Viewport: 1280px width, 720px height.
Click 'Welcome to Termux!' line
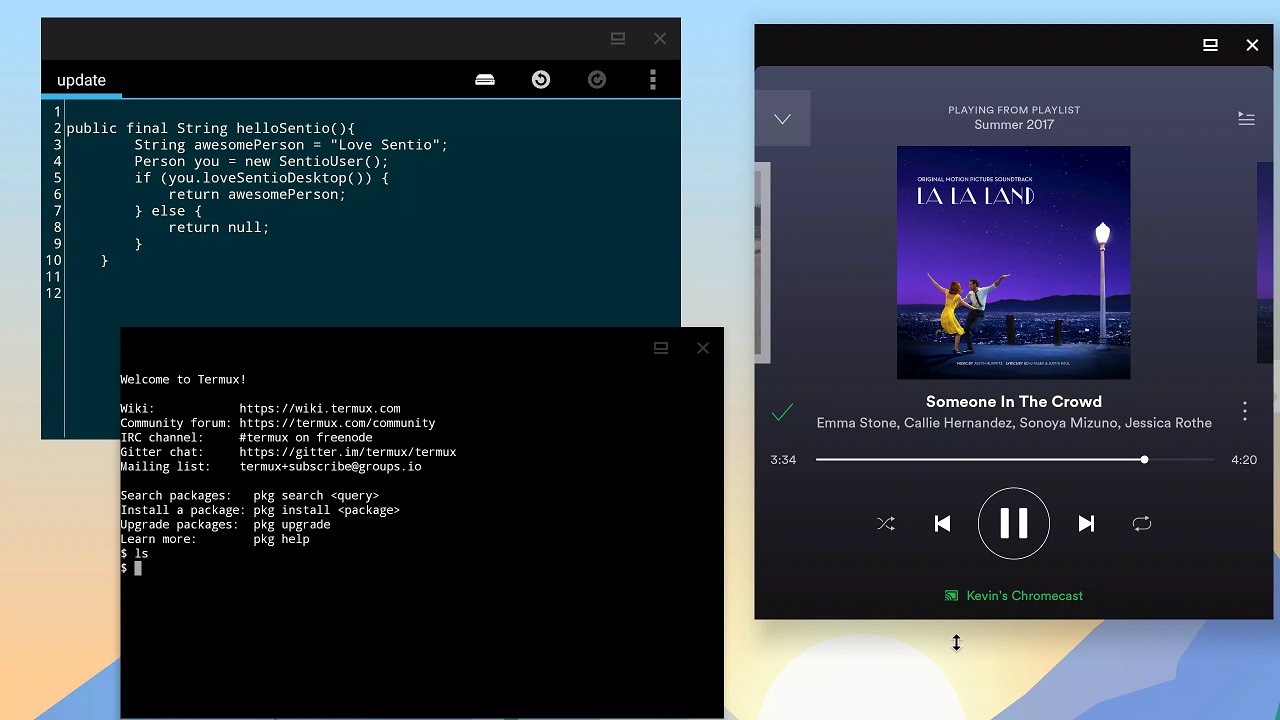(183, 379)
